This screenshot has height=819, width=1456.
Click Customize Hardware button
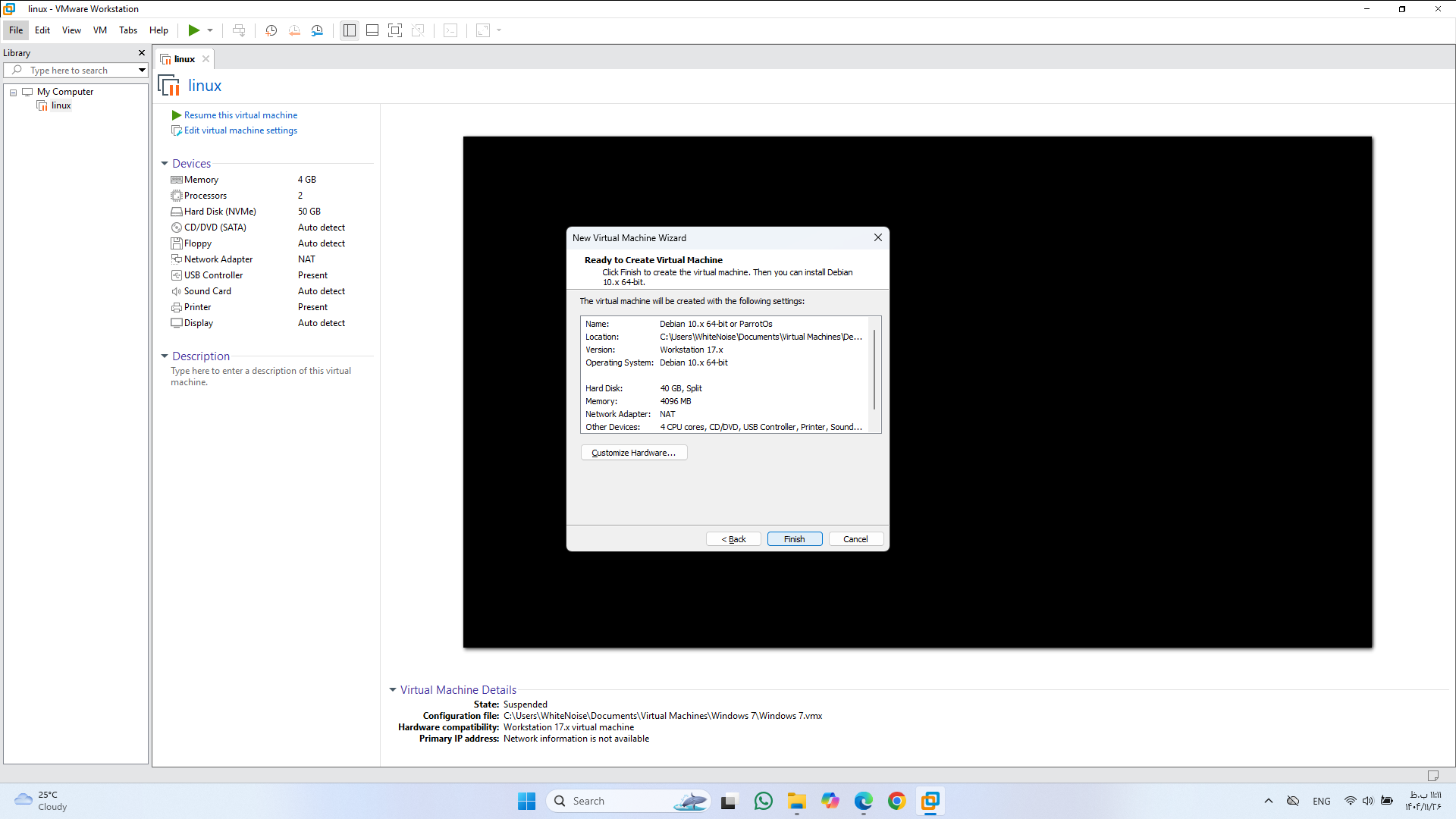pyautogui.click(x=633, y=453)
